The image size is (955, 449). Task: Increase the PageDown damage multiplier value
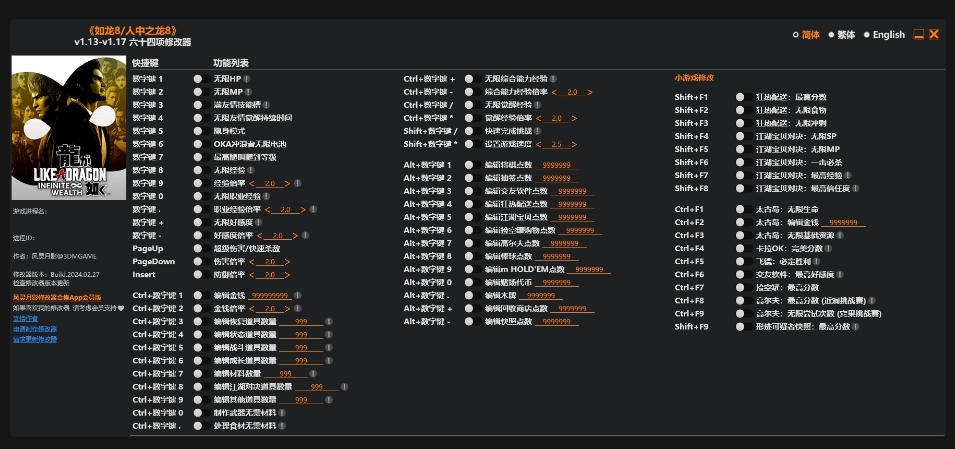[287, 262]
